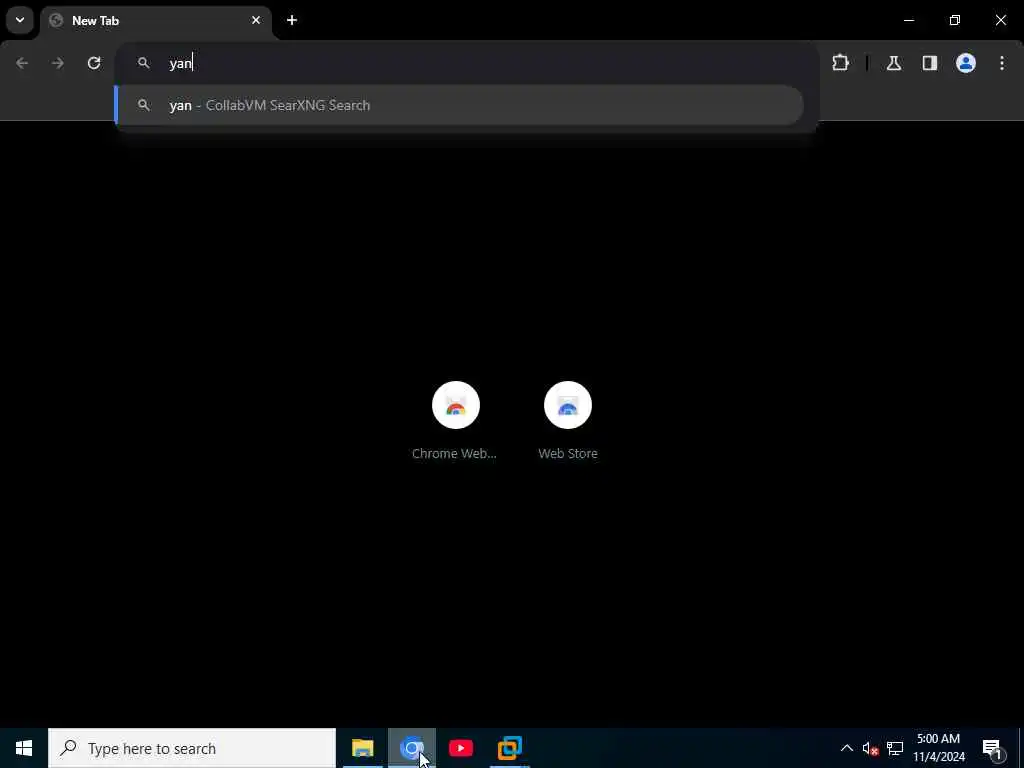Minimize the Chrome window

tap(908, 20)
